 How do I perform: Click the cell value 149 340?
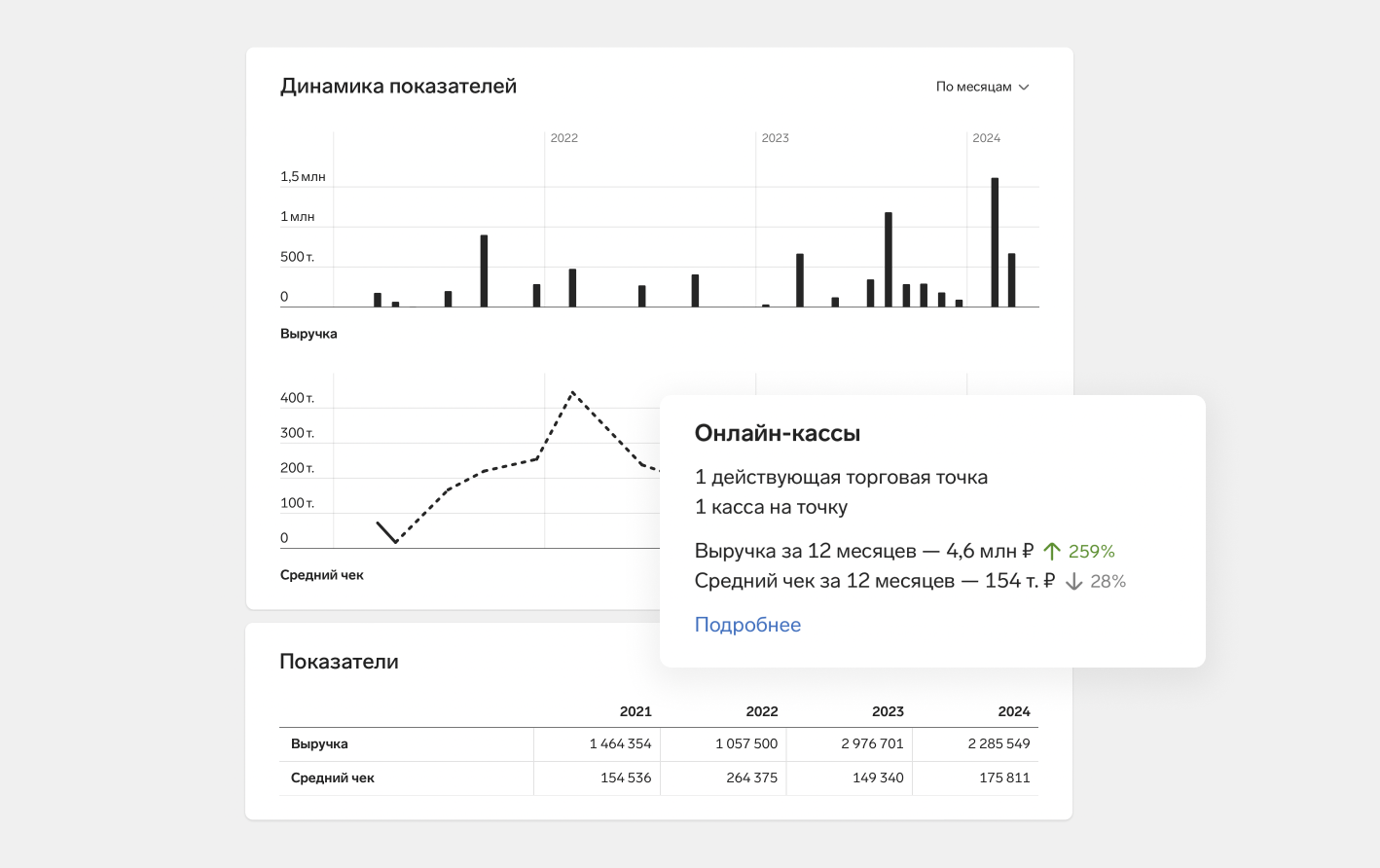pos(878,778)
